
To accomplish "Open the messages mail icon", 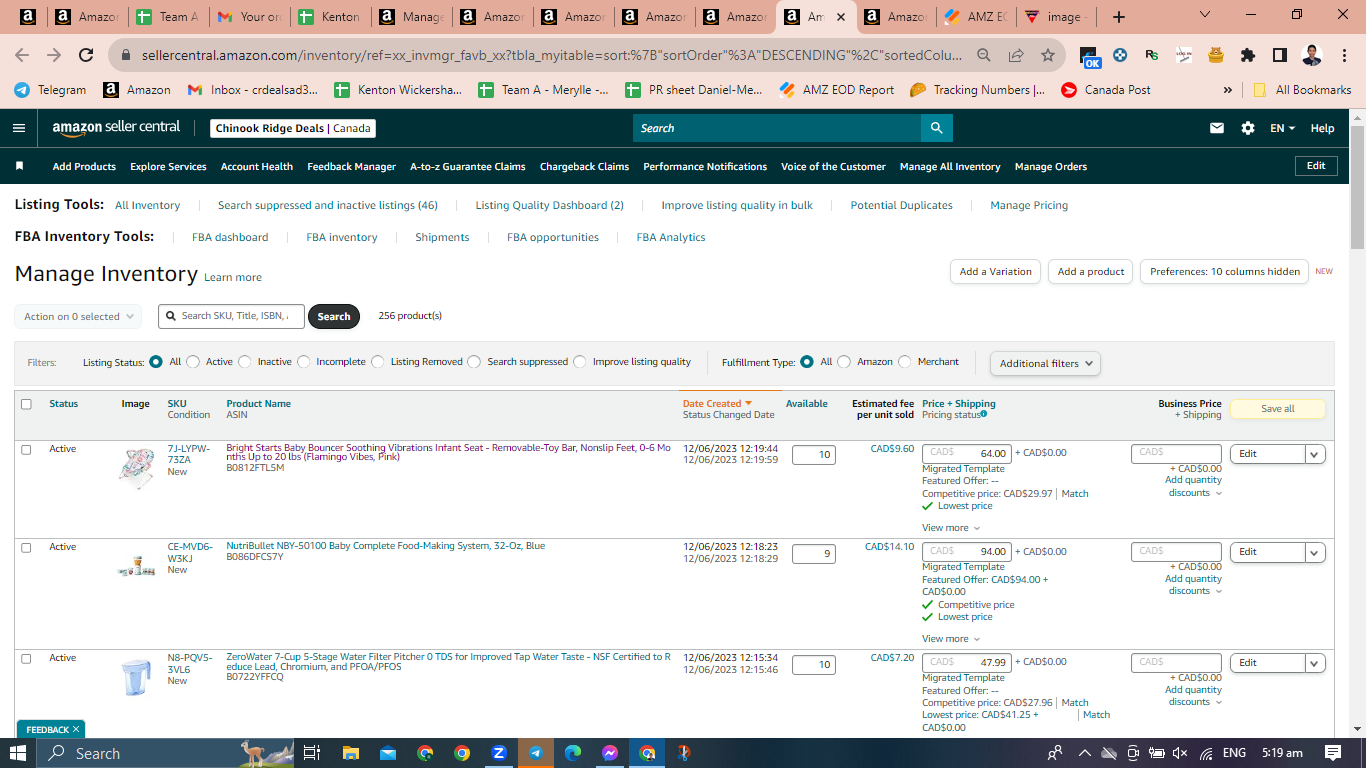I will tap(1217, 128).
